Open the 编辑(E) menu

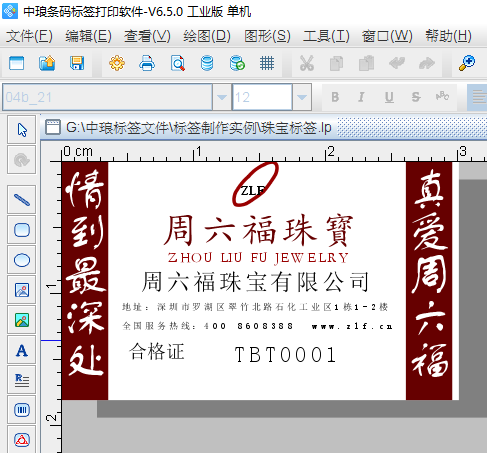pos(88,36)
